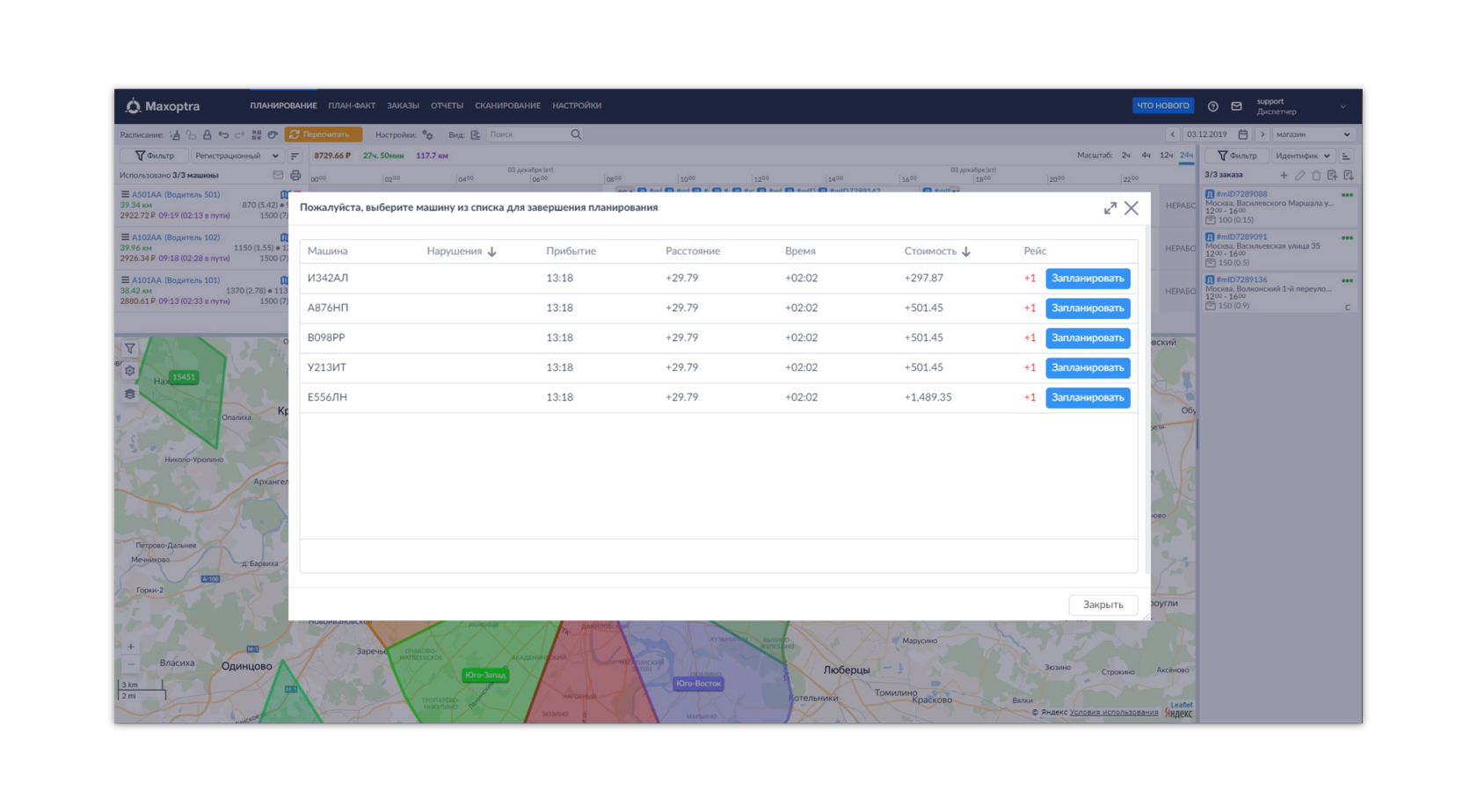Click the Закрыть button
This screenshot has width=1477, height=812.
pyautogui.click(x=1103, y=605)
